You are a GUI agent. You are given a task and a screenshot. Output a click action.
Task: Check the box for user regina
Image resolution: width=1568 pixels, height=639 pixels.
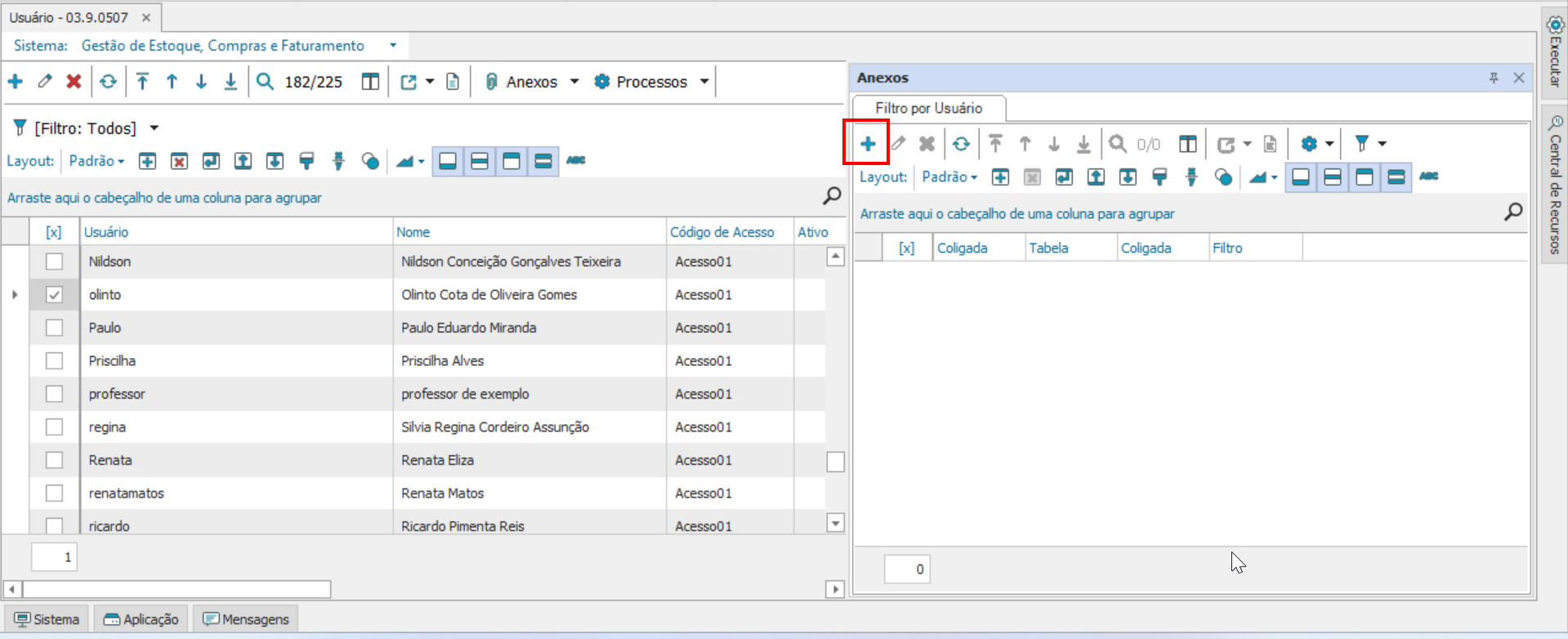coord(54,427)
